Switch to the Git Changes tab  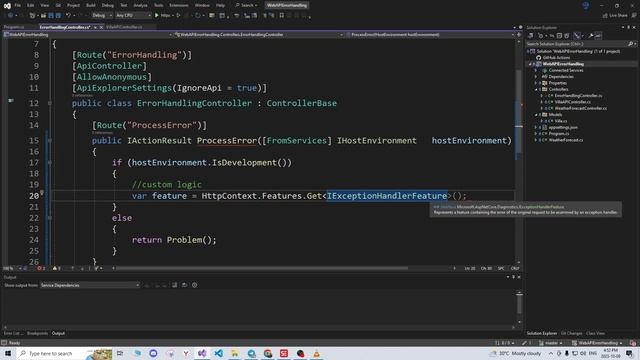571,333
